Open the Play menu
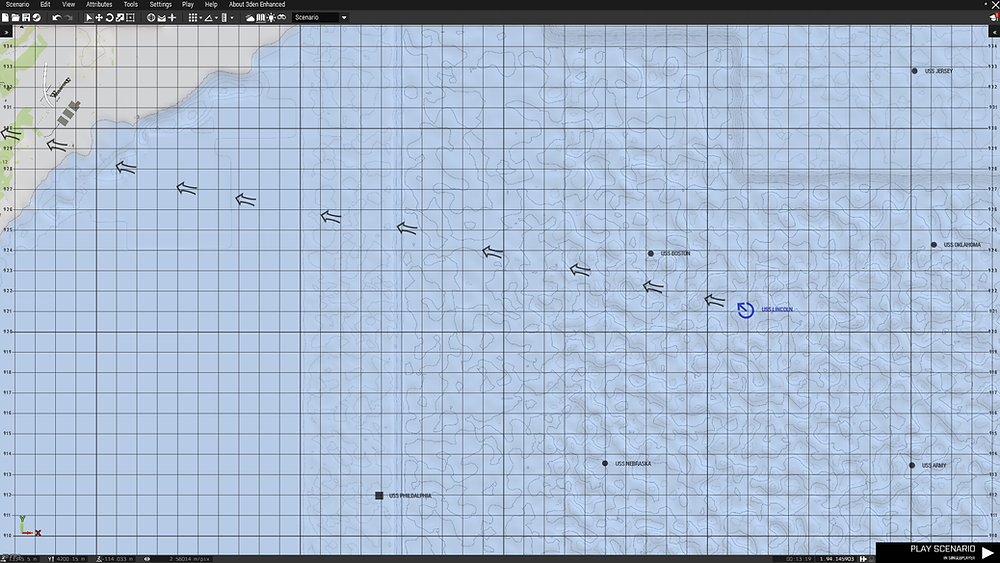This screenshot has width=1000, height=563. point(188,4)
